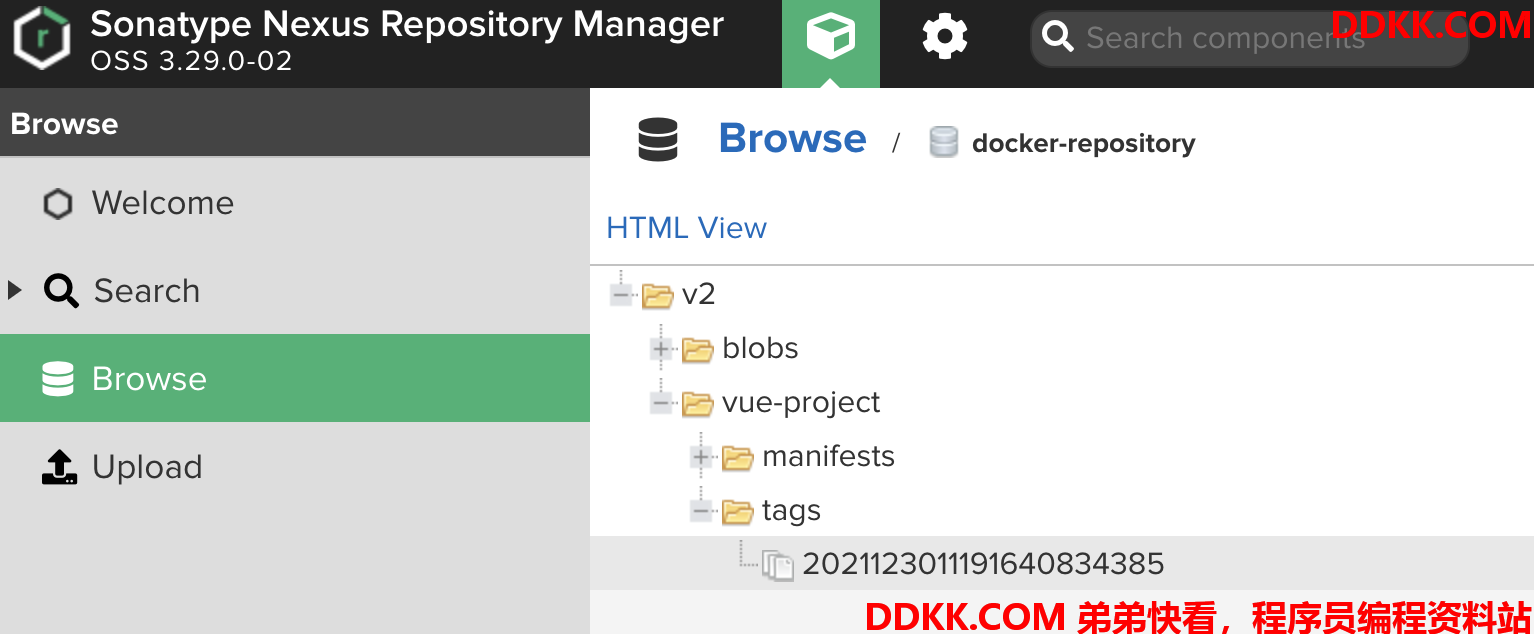Click the large database icon beside Browse heading
Viewport: 1534px width, 634px height.
coord(658,140)
